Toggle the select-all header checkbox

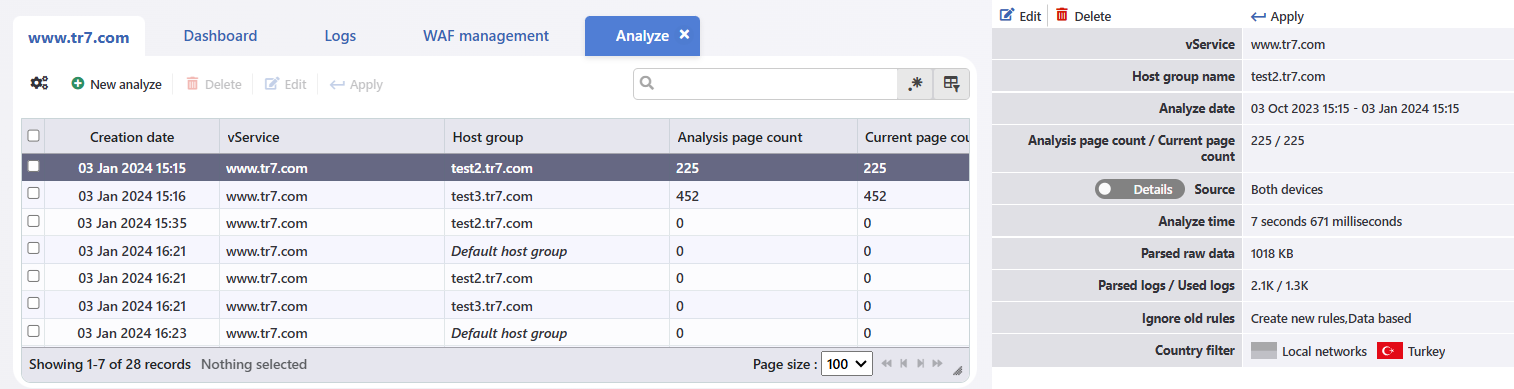click(34, 136)
